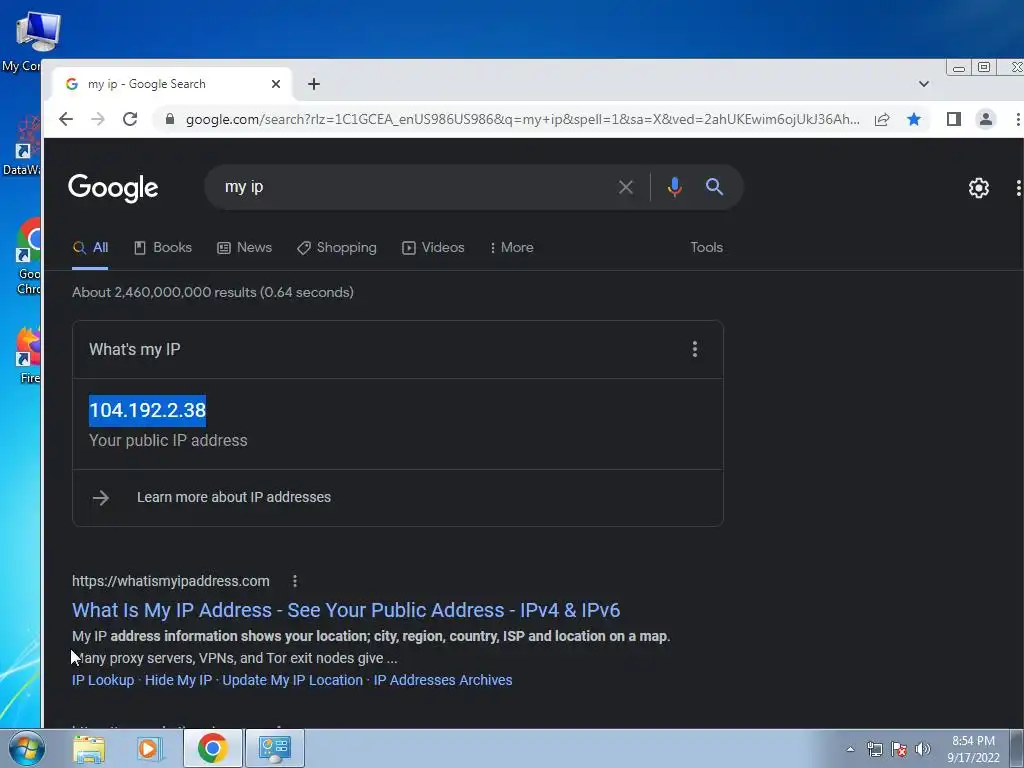Click the control panel taskbar icon
The width and height of the screenshot is (1024, 768).
274,748
